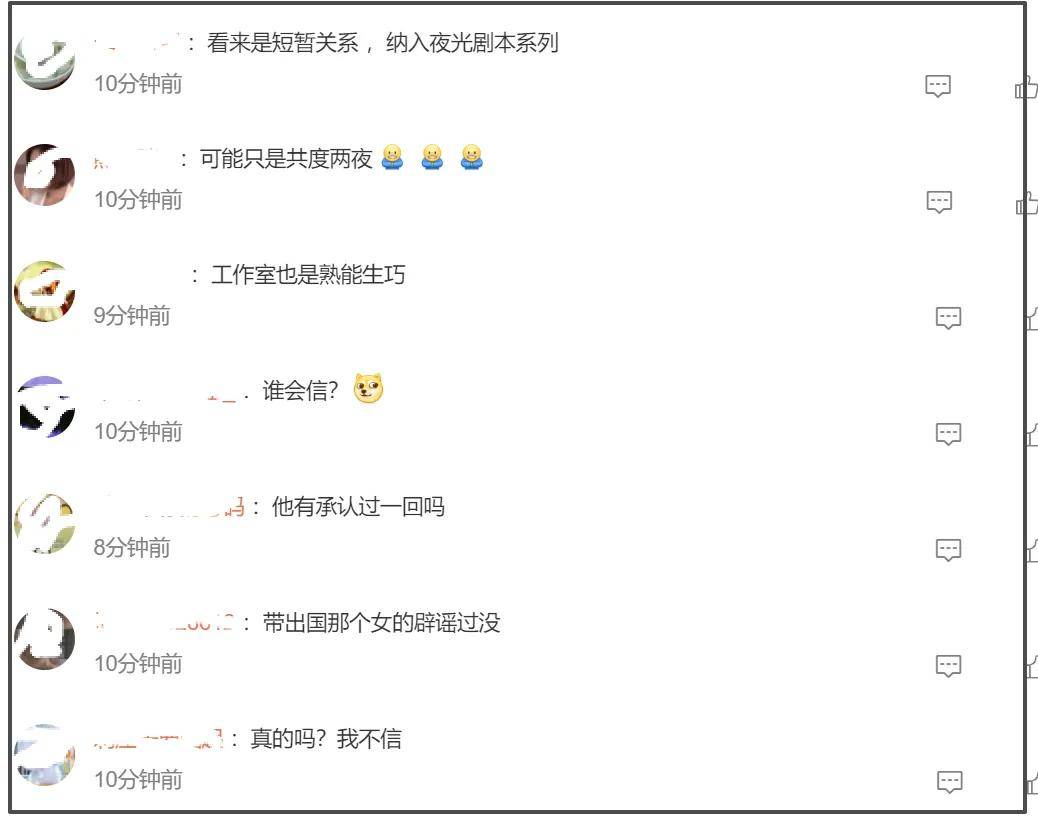
Task: Reply to 他有承认过一回吗 comment
Action: 948,550
